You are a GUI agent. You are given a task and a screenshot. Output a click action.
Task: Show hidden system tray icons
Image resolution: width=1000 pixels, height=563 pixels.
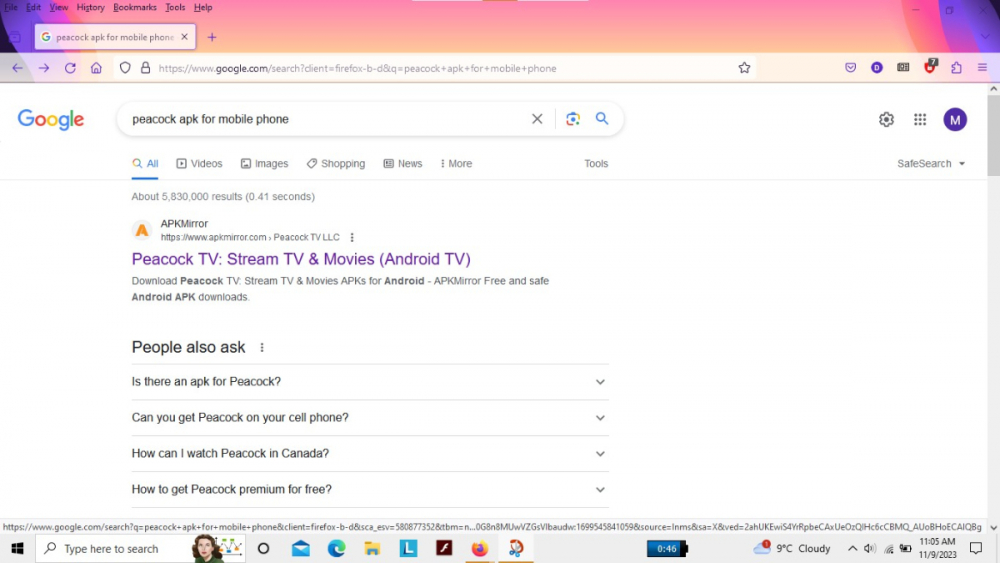click(x=852, y=548)
